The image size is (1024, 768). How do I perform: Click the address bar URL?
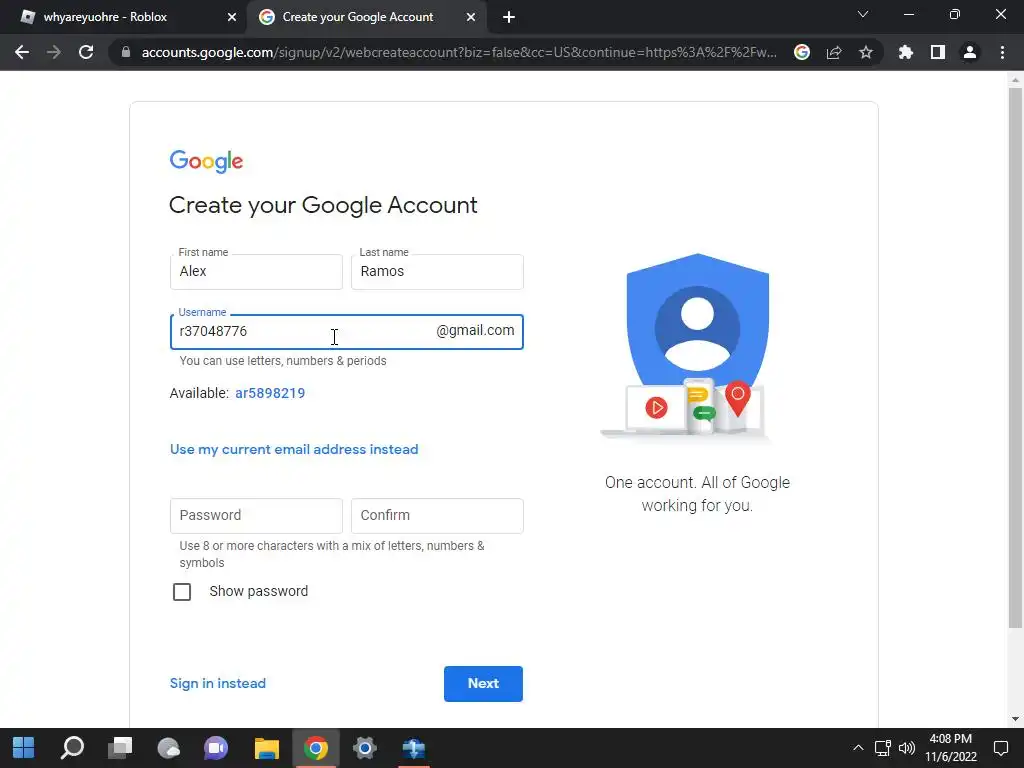[x=458, y=52]
